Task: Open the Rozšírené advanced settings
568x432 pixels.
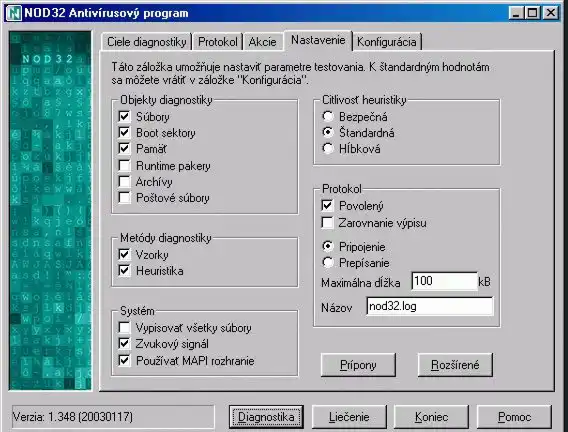Action: [455, 365]
